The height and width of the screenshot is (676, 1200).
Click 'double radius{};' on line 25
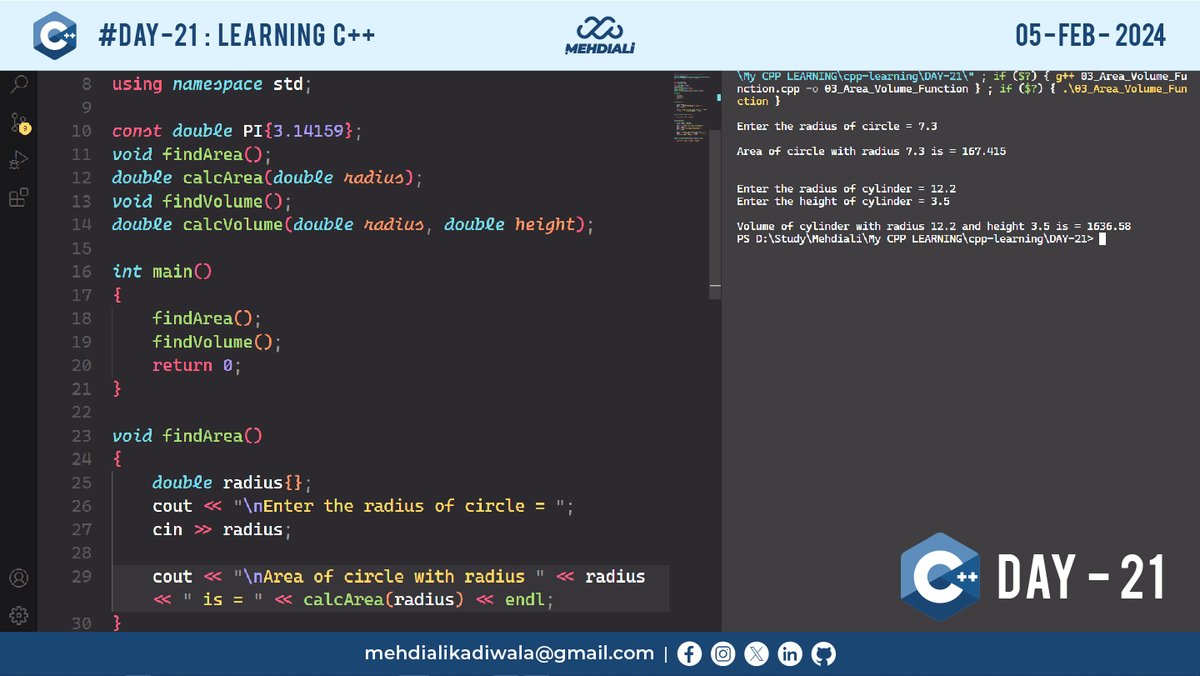232,483
